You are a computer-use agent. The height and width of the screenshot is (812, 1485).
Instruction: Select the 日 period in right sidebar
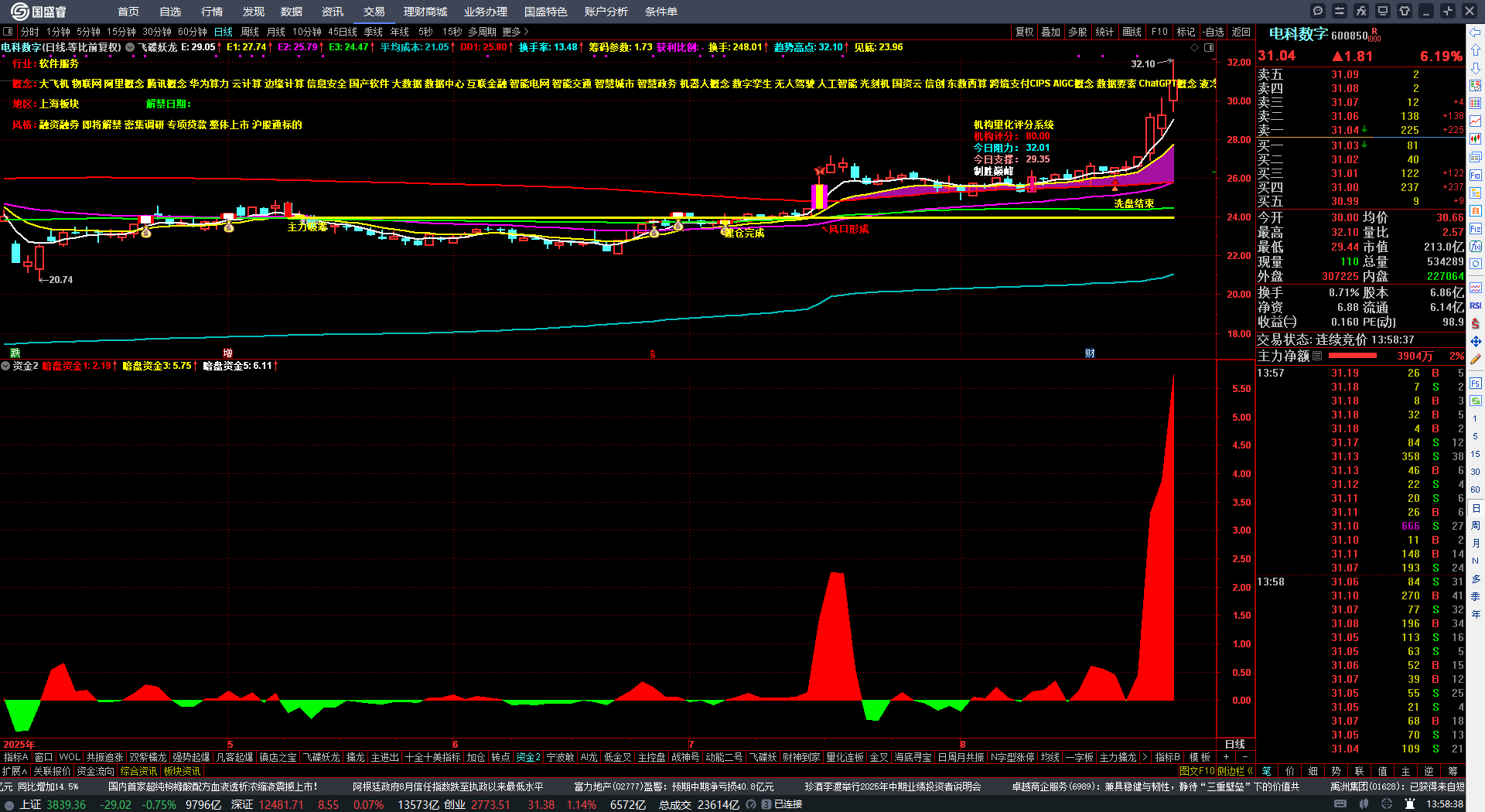1476,508
